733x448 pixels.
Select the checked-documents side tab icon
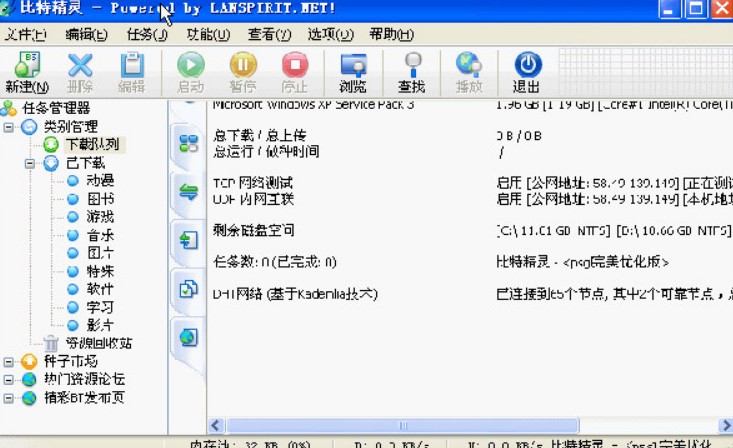click(189, 289)
